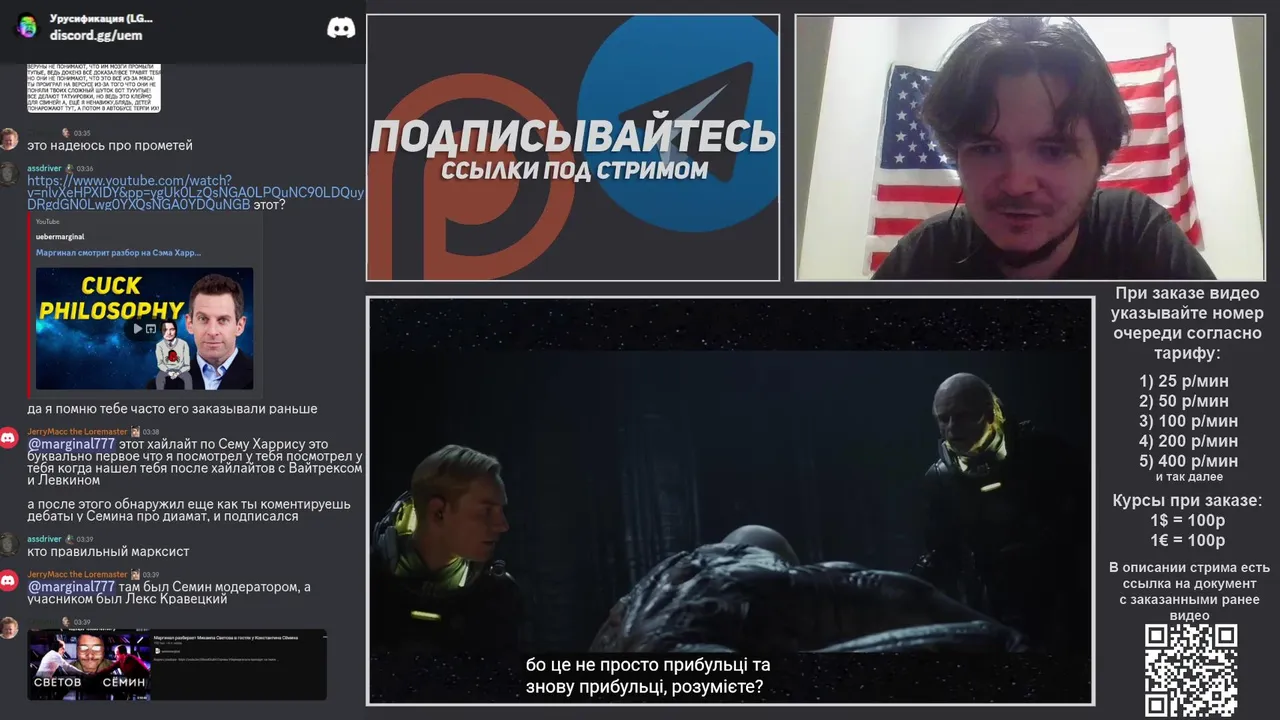
Task: Click message 'кто правильный марксист'
Action: (x=108, y=552)
